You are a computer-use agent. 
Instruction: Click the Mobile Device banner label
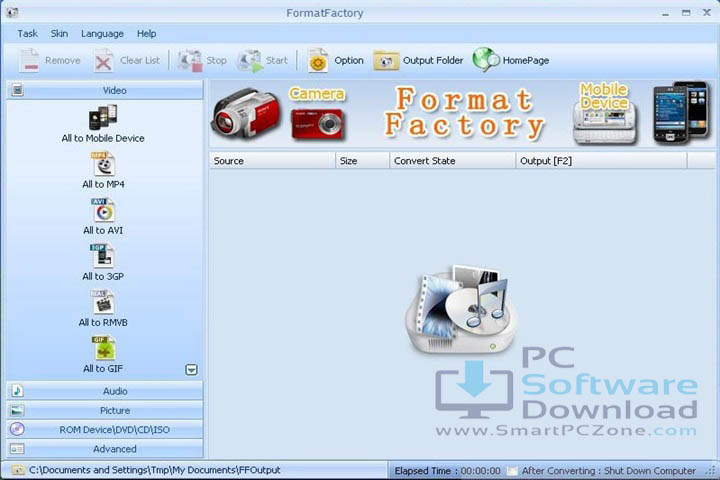(x=604, y=96)
